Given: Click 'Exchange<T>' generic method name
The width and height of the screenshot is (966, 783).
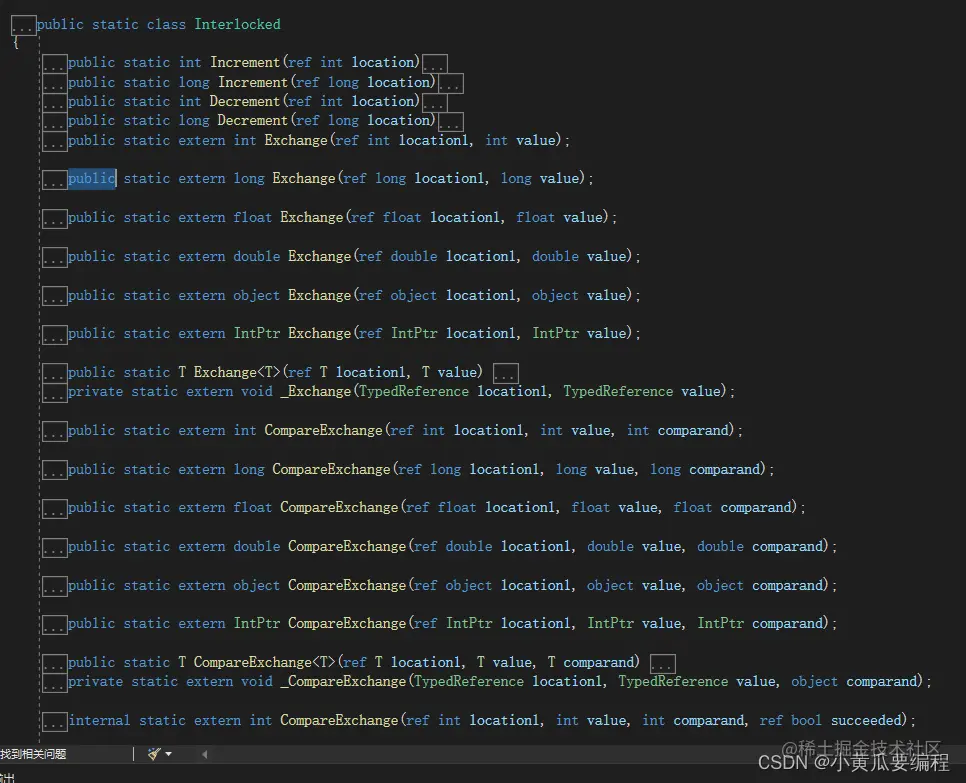Looking at the screenshot, I should tap(237, 372).
